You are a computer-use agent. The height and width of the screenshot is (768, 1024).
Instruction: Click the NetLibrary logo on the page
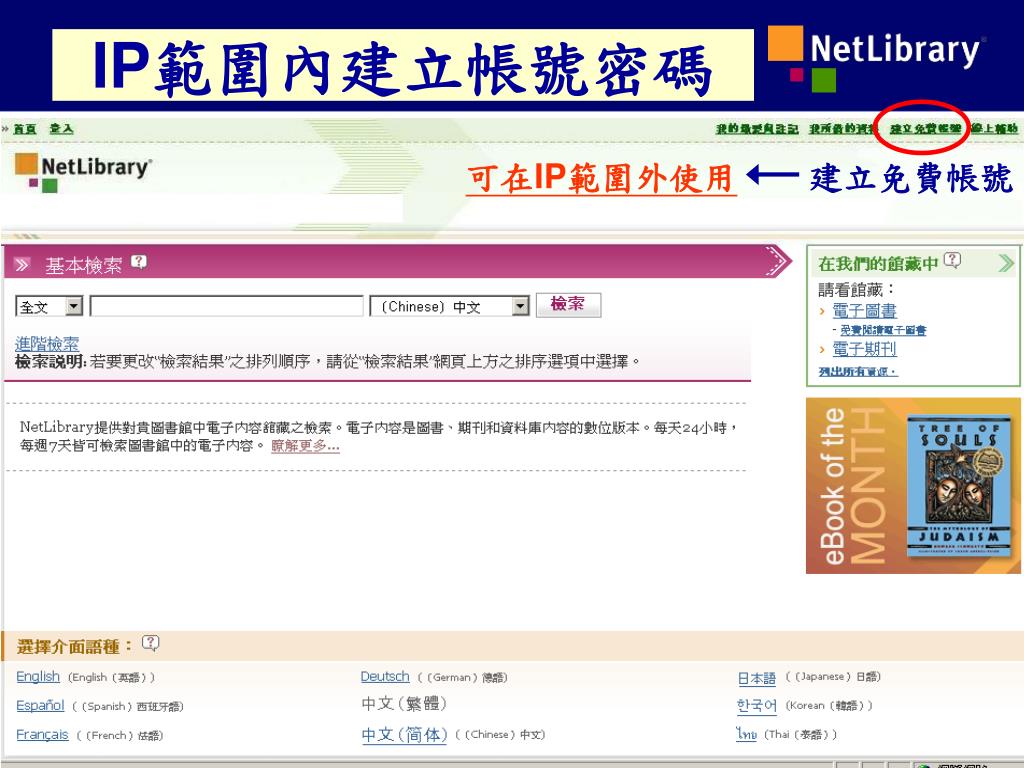[83, 172]
